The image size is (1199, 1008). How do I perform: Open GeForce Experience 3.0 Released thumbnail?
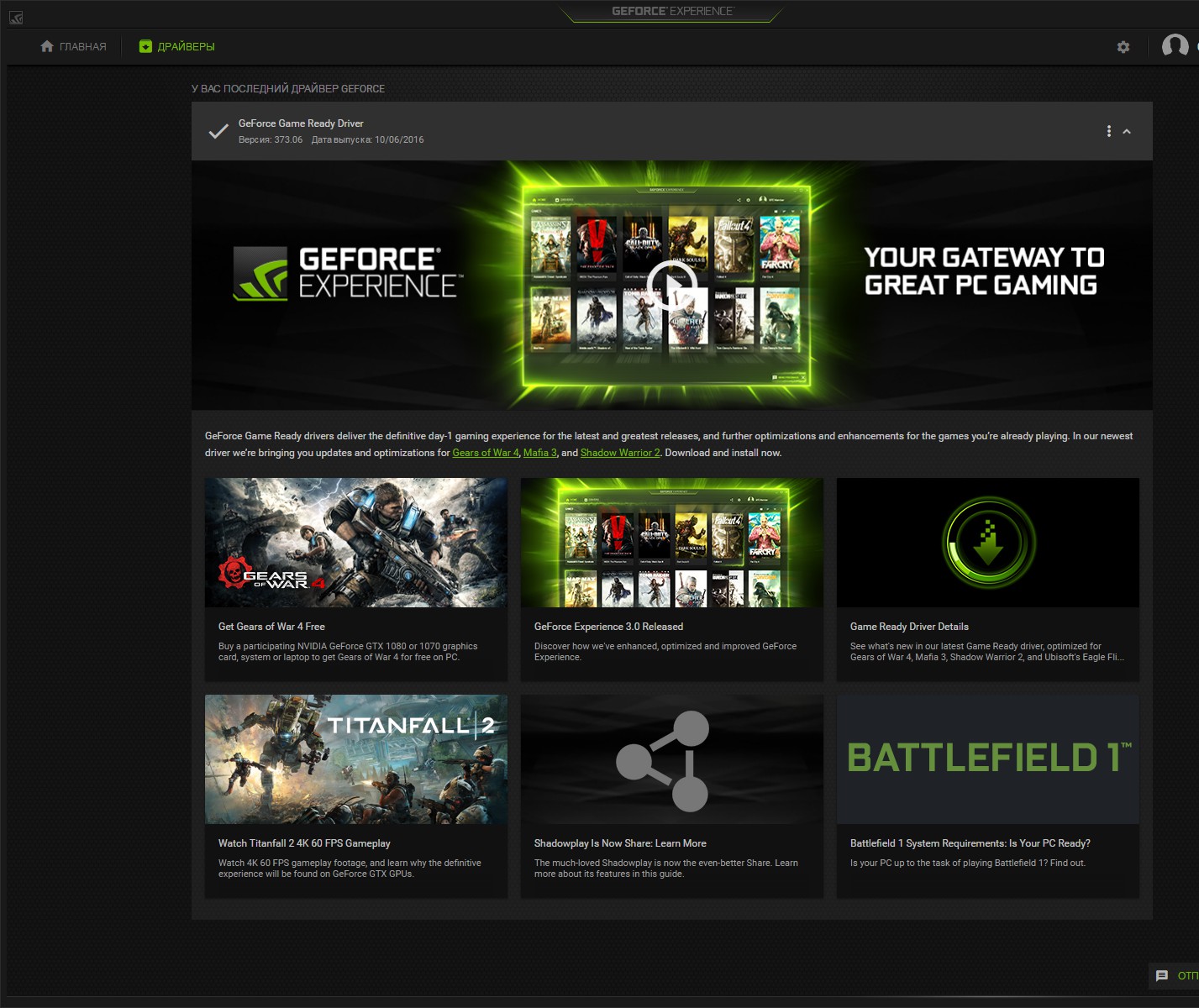pyautogui.click(x=672, y=543)
